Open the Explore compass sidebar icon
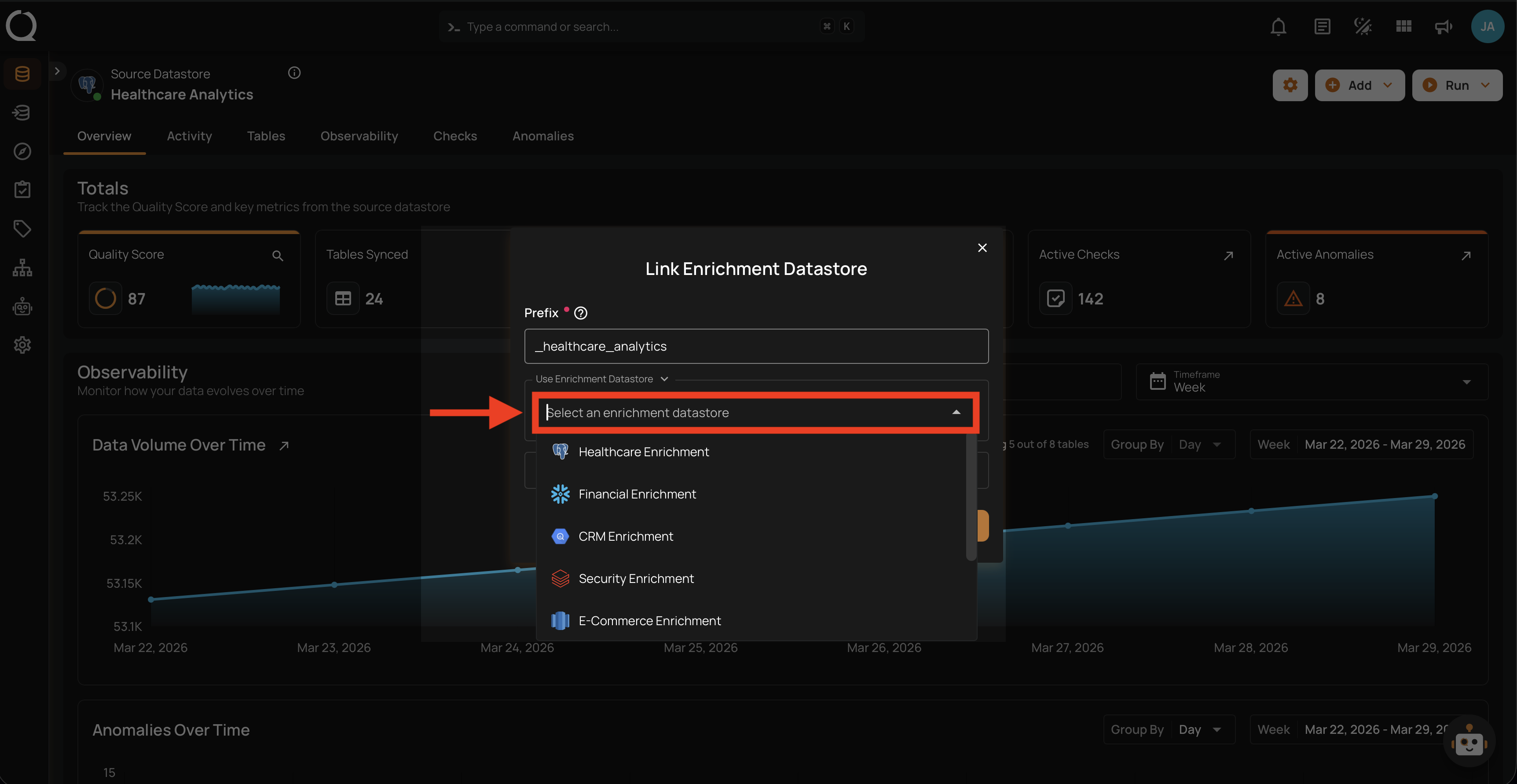 point(22,151)
